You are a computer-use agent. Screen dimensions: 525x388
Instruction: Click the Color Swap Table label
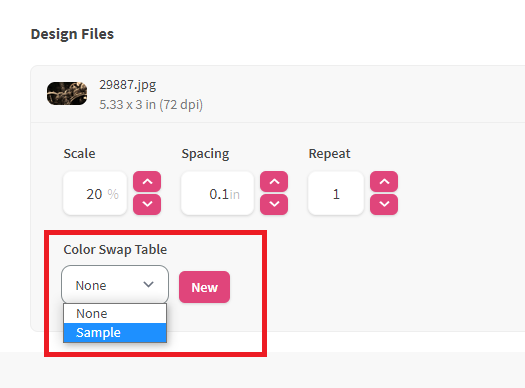pos(115,250)
